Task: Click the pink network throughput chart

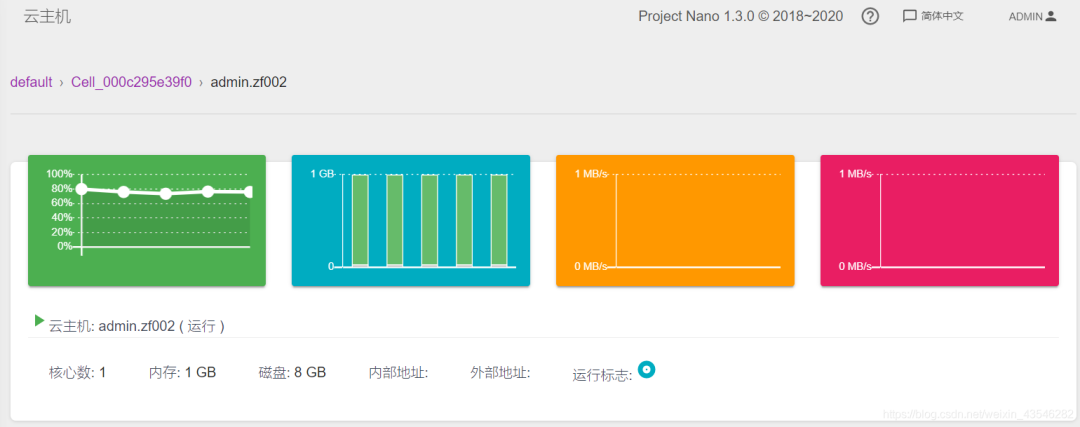Action: [939, 220]
